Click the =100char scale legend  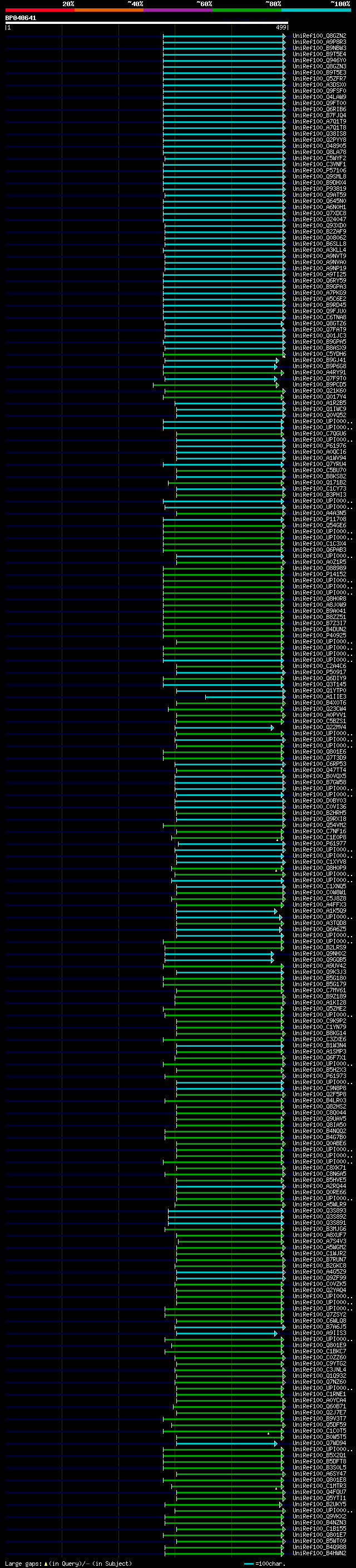coord(265,1563)
